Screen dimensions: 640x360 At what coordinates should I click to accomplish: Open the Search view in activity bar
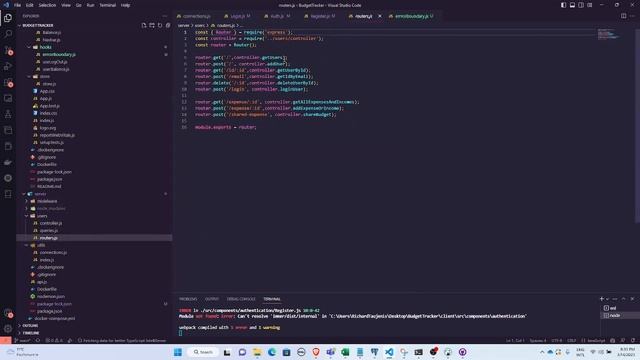point(8,34)
